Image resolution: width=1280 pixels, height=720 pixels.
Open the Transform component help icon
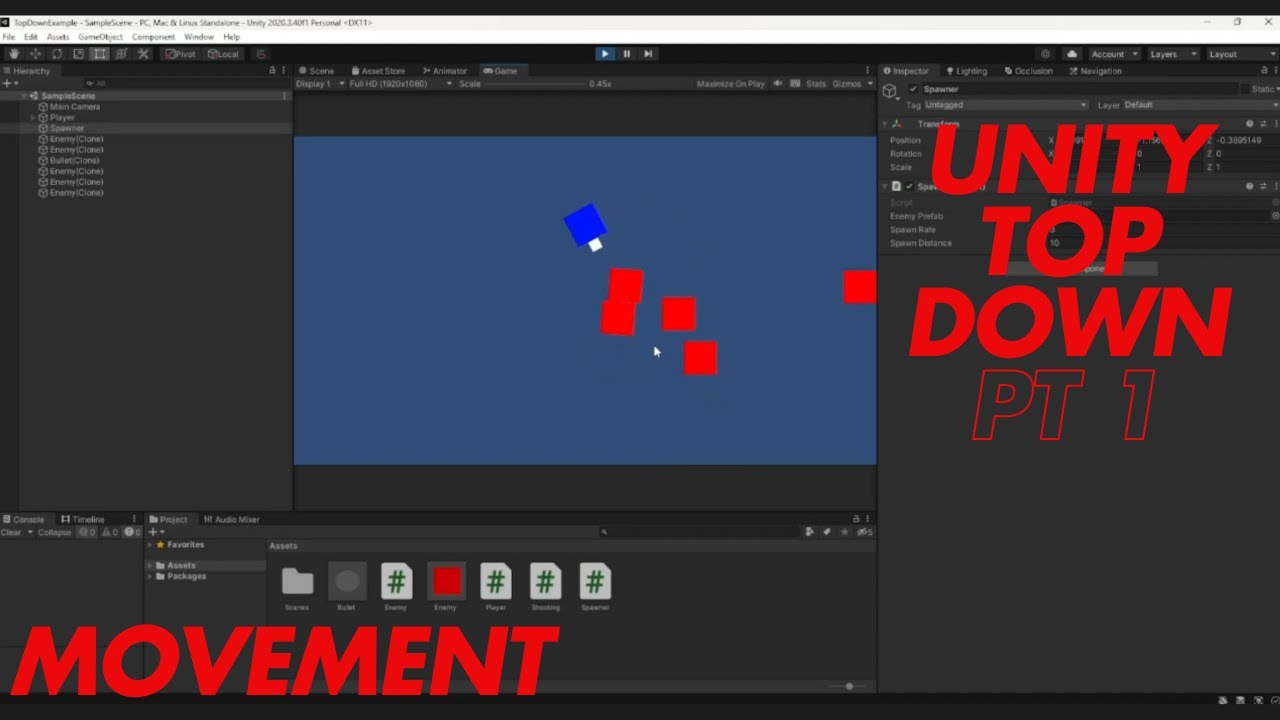[1250, 124]
